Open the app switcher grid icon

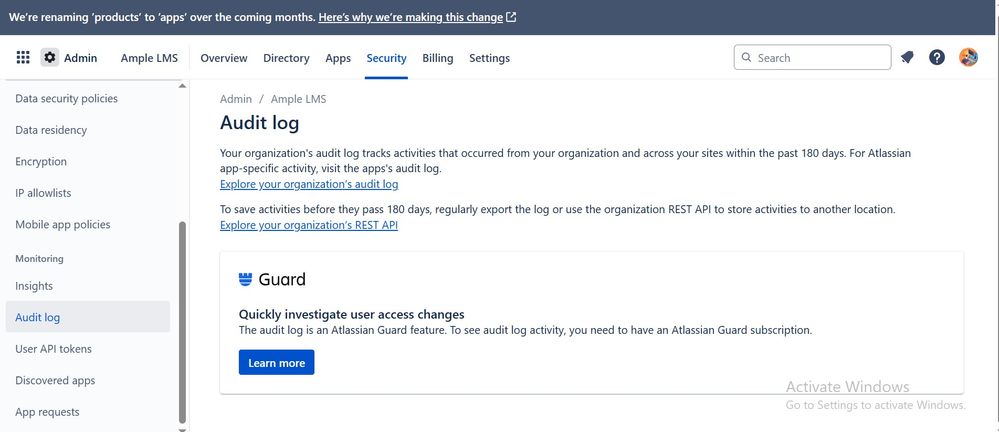pyautogui.click(x=23, y=57)
